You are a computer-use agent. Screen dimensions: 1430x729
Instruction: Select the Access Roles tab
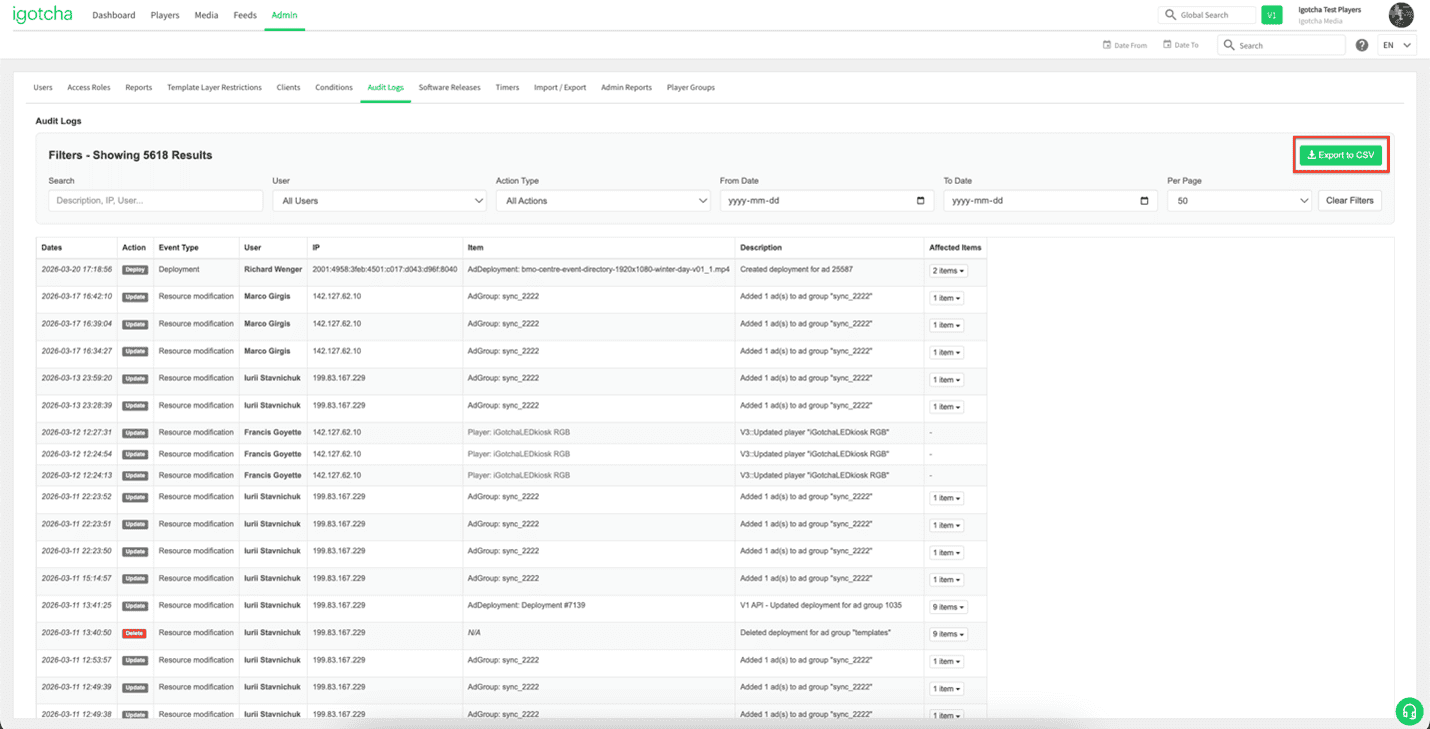(88, 87)
